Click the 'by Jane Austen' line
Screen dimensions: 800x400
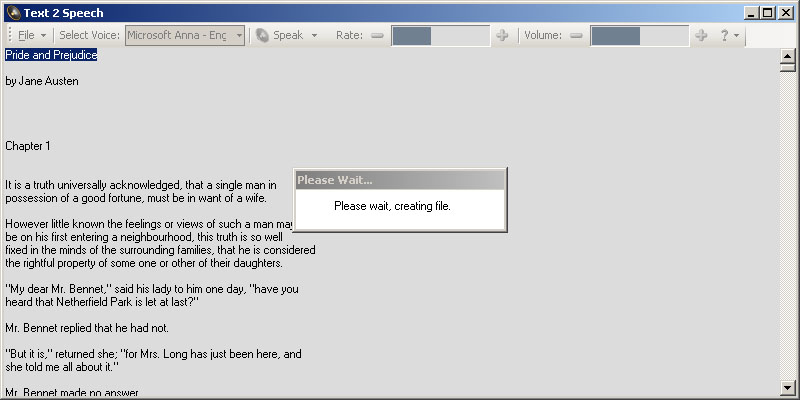(x=42, y=81)
